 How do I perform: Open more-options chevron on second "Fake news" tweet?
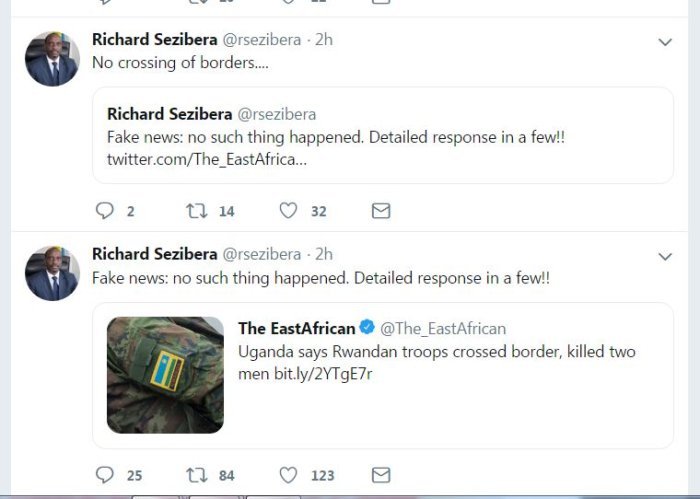(665, 257)
